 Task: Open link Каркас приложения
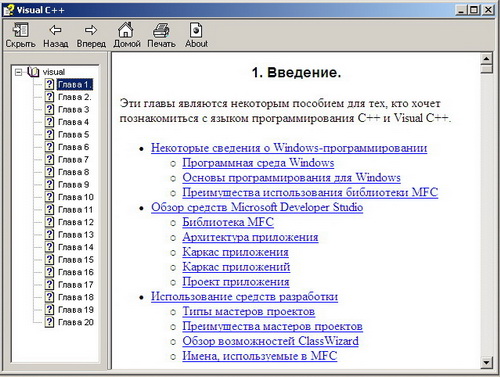tap(235, 252)
